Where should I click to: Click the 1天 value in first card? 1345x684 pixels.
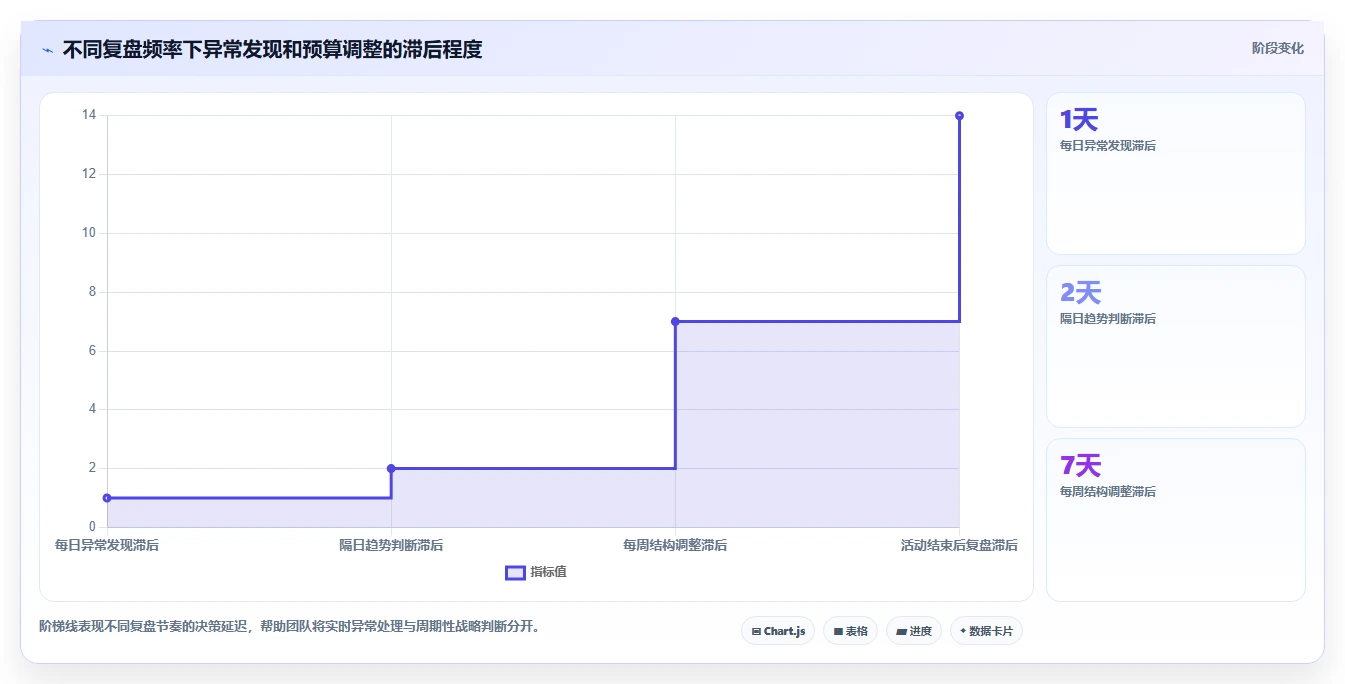pyautogui.click(x=1079, y=120)
